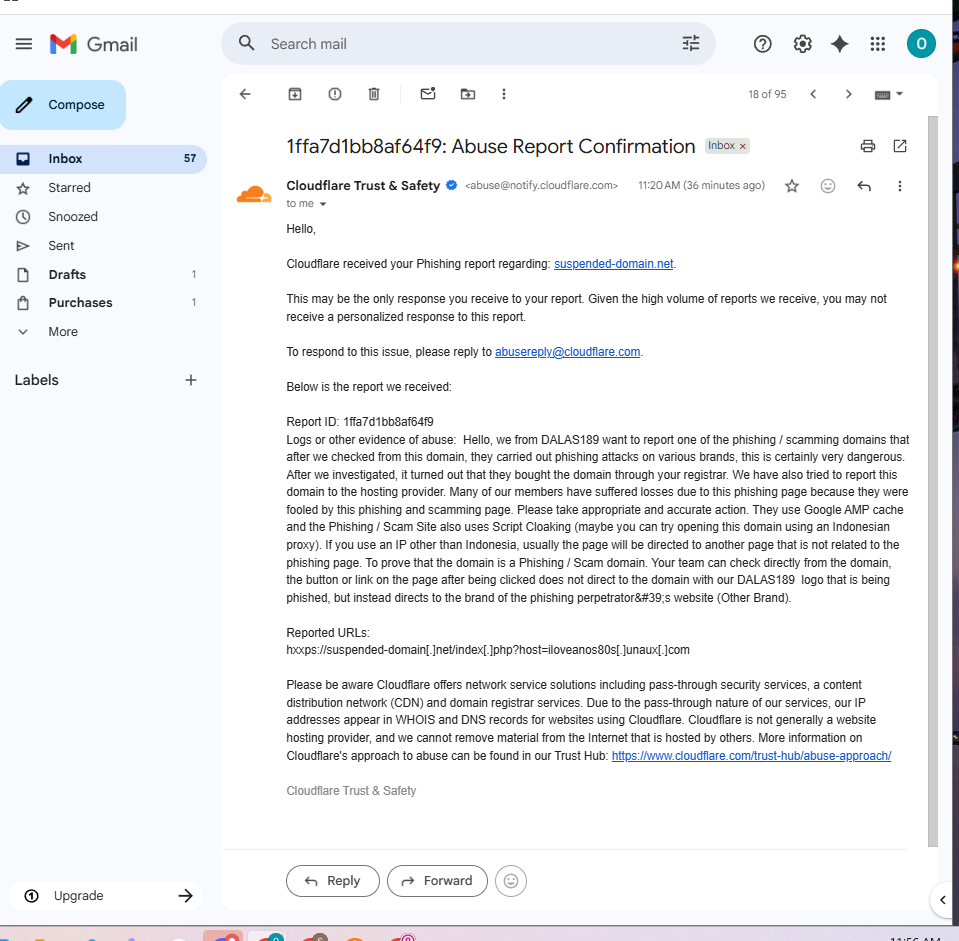This screenshot has height=941, width=959.
Task: Click the Cloudflare sender avatar
Action: tap(254, 195)
